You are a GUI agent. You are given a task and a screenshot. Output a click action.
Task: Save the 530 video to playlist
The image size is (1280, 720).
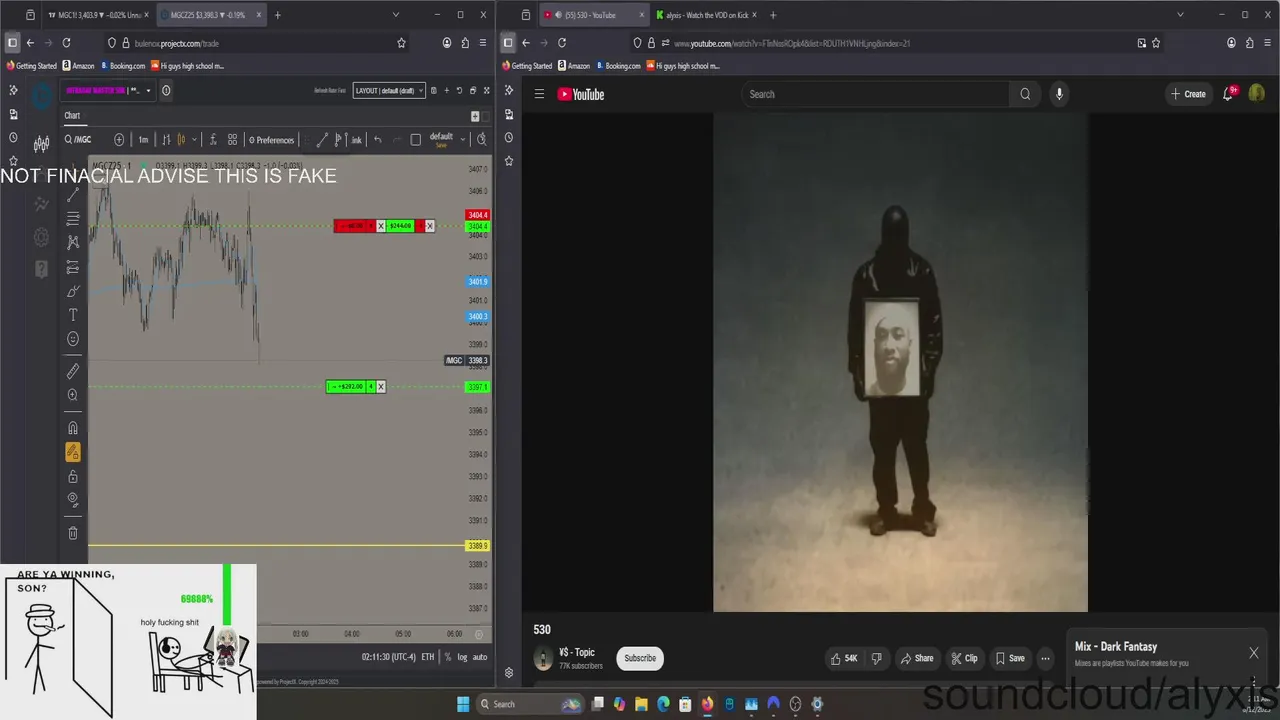click(x=1010, y=658)
